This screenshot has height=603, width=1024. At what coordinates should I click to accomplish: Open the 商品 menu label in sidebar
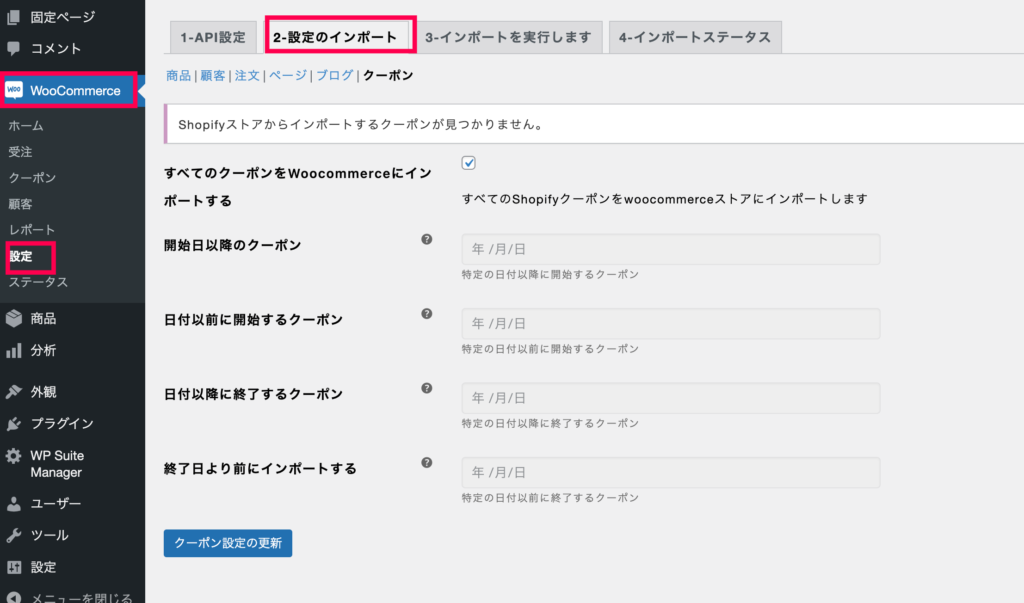click(43, 318)
